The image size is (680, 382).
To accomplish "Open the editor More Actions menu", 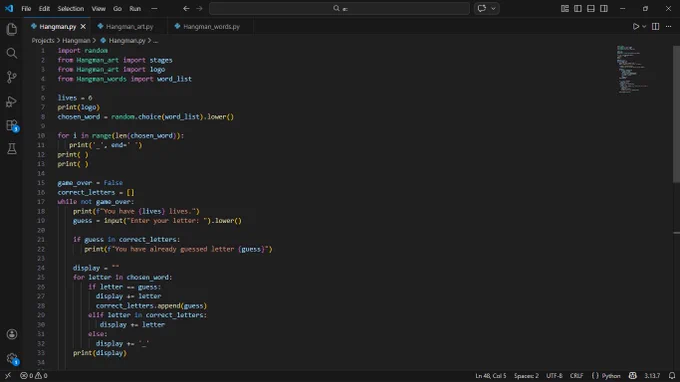I will tap(668, 26).
